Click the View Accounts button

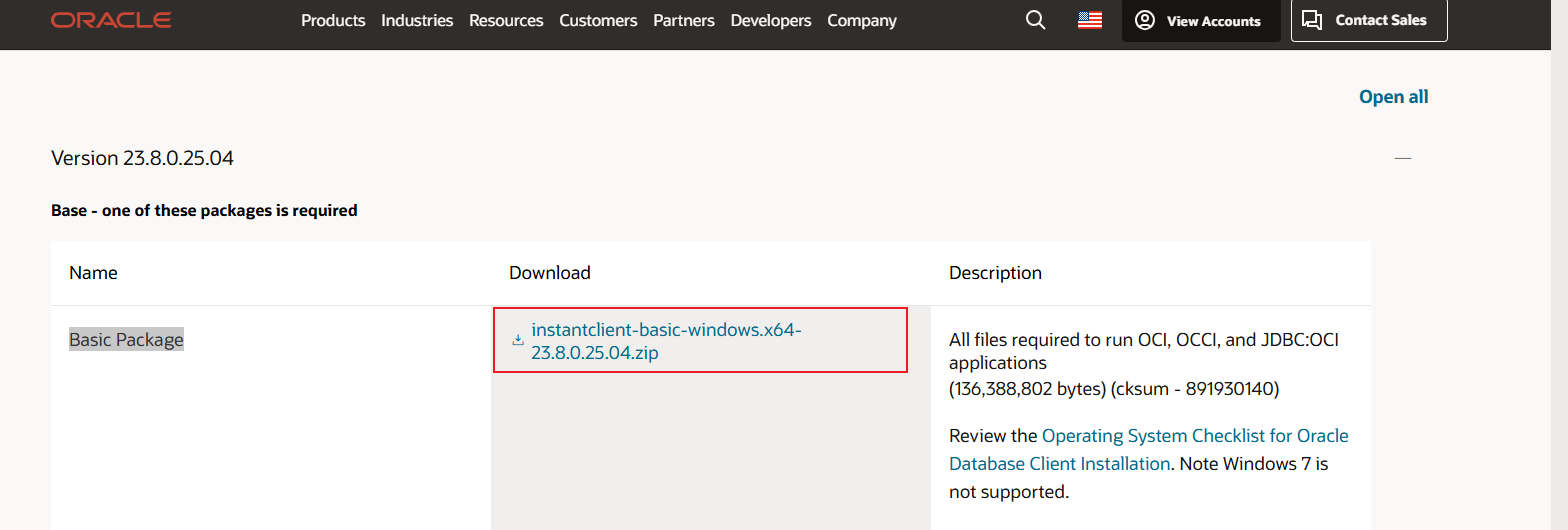[x=1200, y=20]
